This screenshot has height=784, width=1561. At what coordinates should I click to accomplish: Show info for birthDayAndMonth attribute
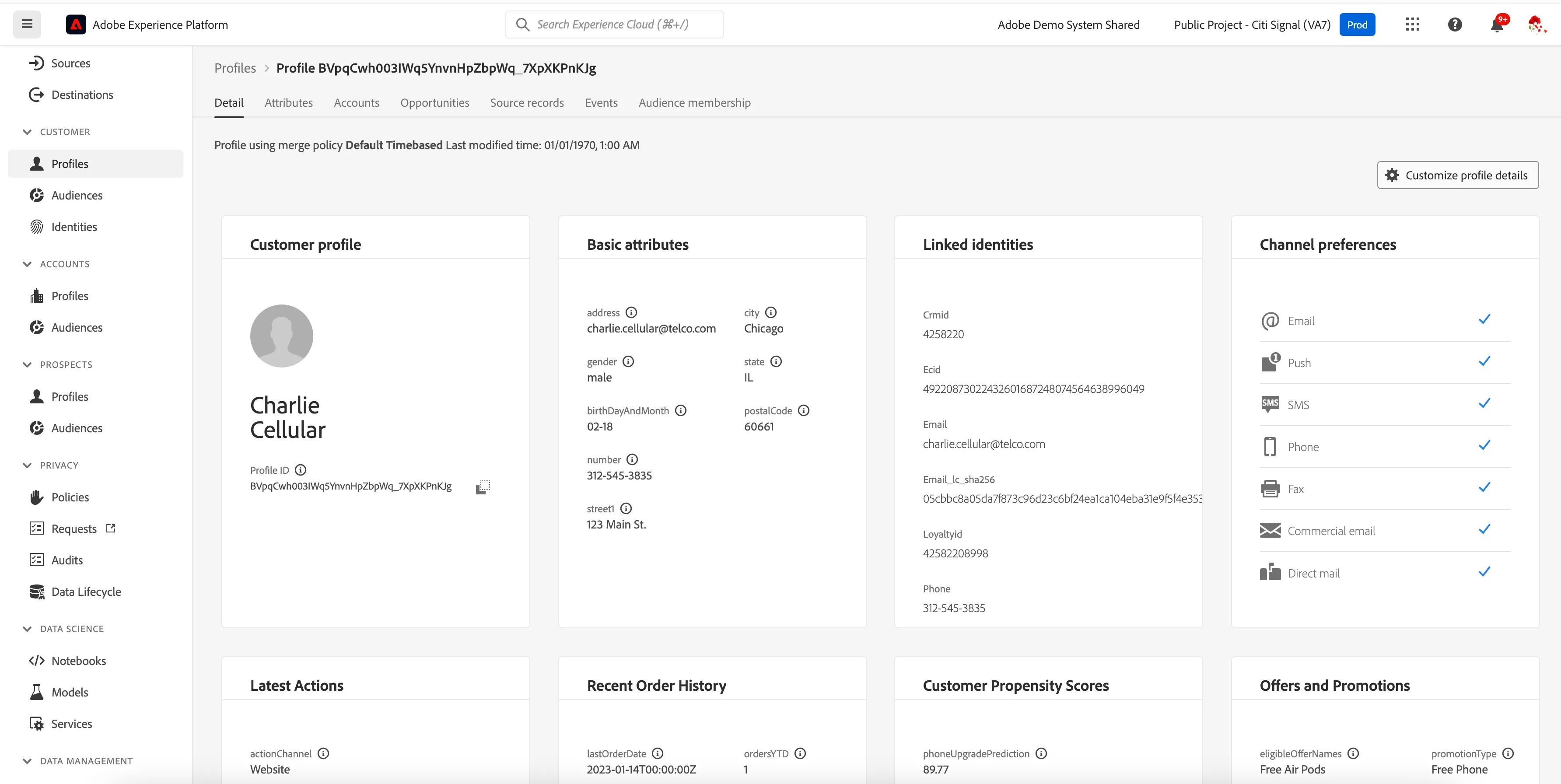680,411
